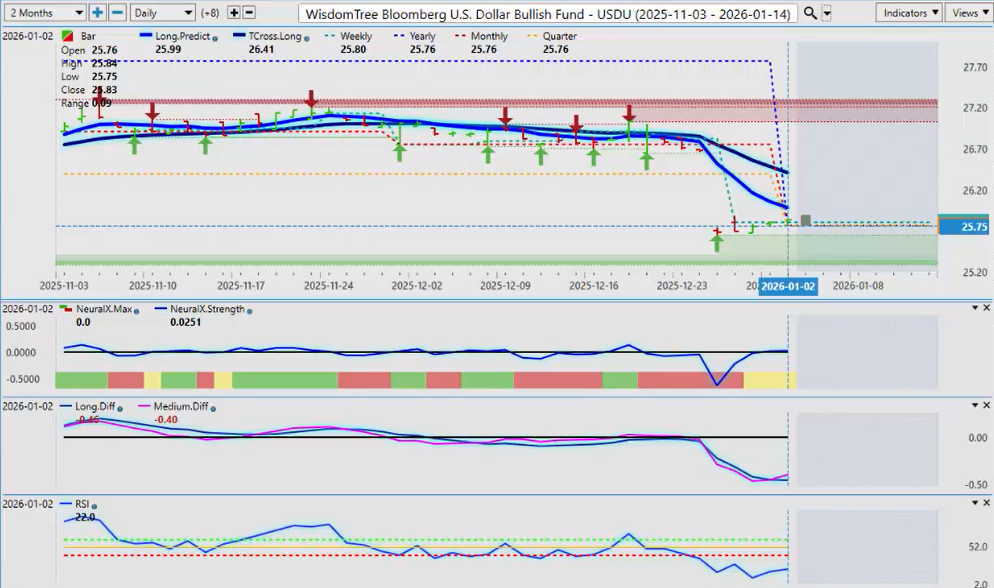The height and width of the screenshot is (588, 994).
Task: Toggle the TCross.Long legend line
Action: (x=273, y=36)
